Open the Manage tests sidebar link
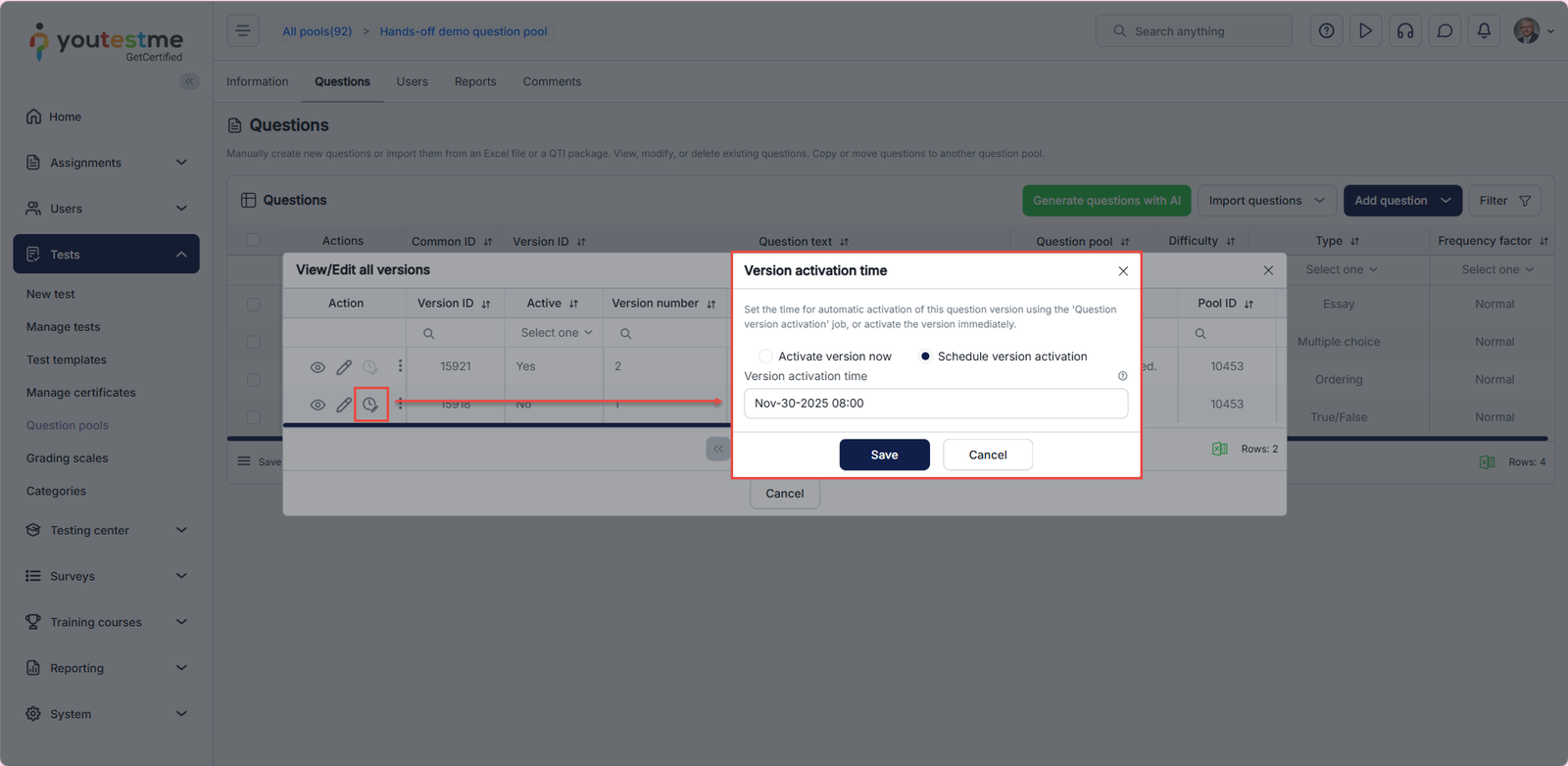 click(x=64, y=327)
